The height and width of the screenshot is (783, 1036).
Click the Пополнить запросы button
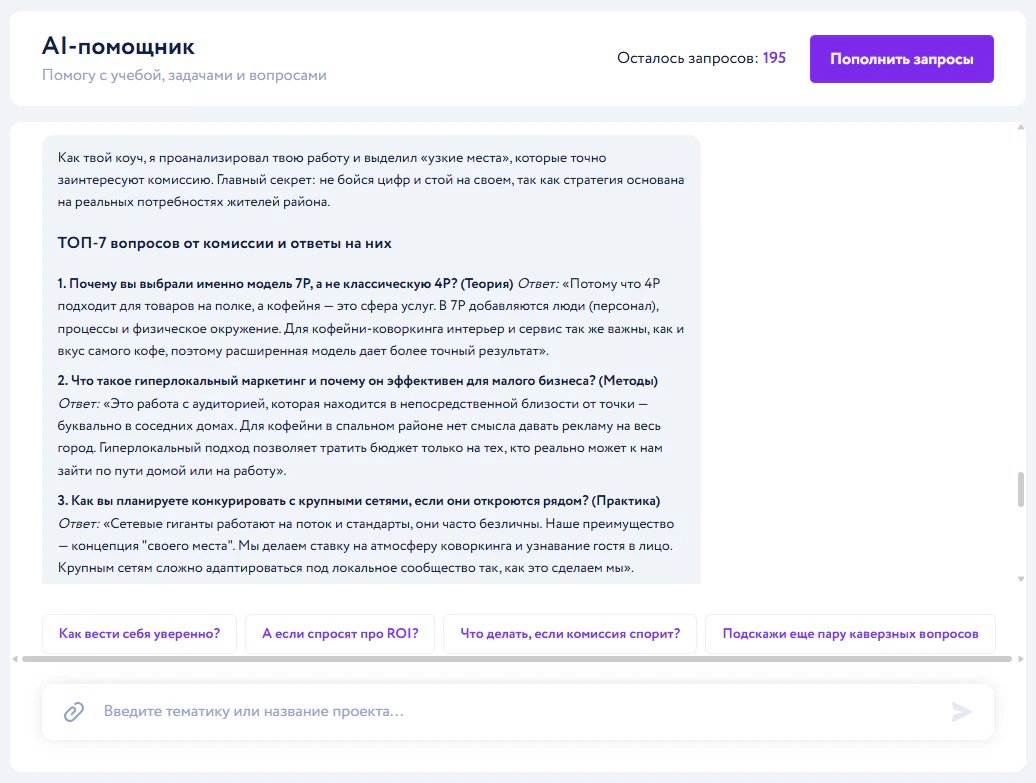click(x=901, y=59)
